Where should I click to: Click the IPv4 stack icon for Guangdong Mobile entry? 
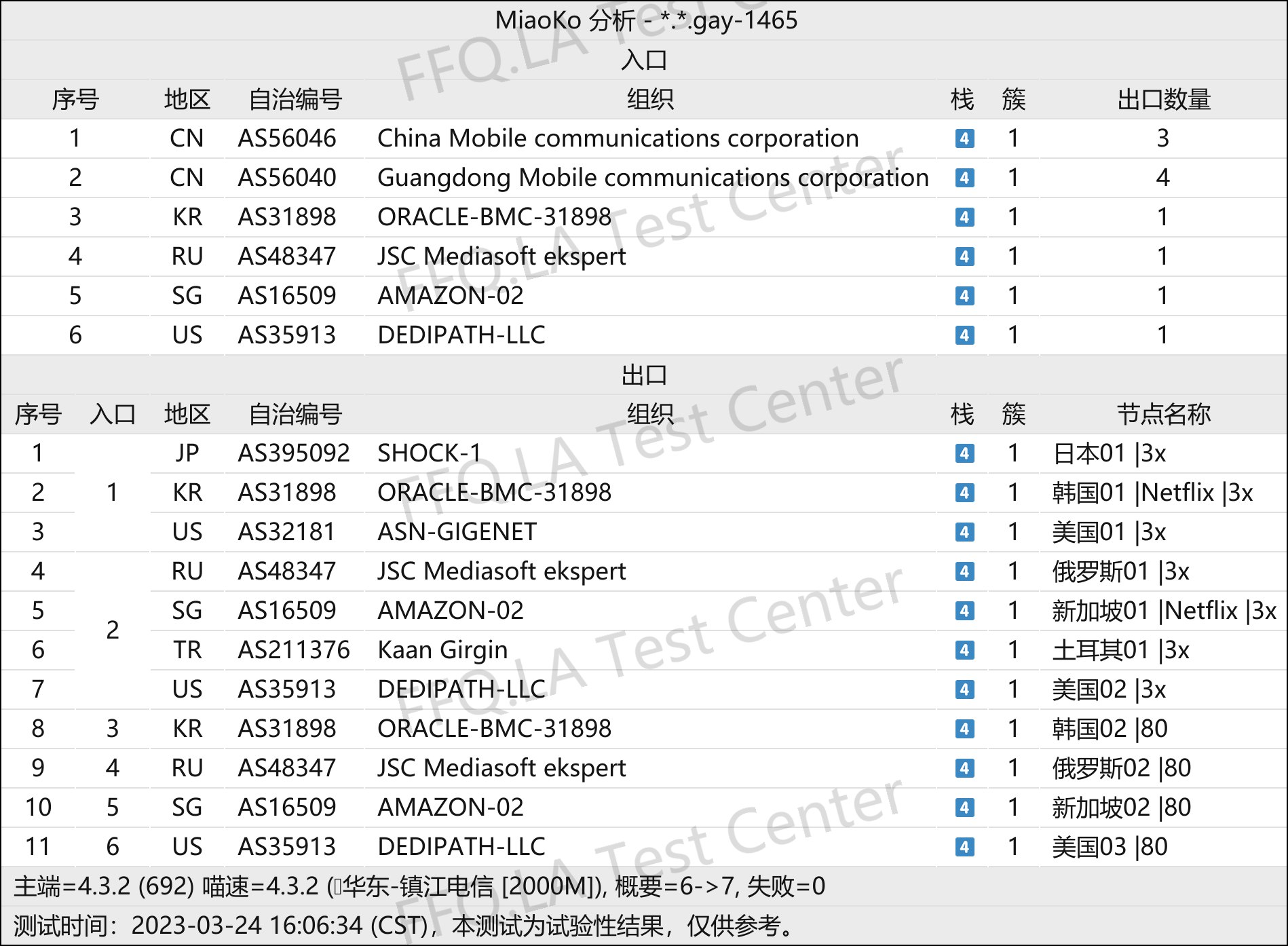pos(964,178)
